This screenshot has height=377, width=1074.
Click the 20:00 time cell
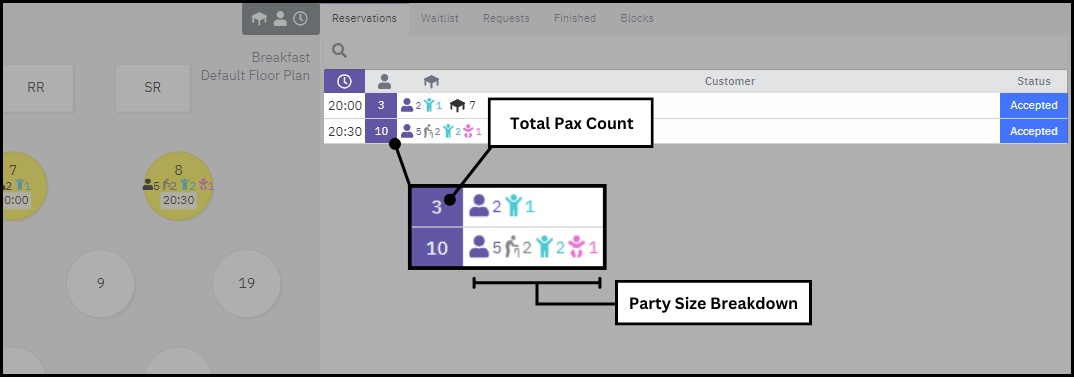(345, 106)
